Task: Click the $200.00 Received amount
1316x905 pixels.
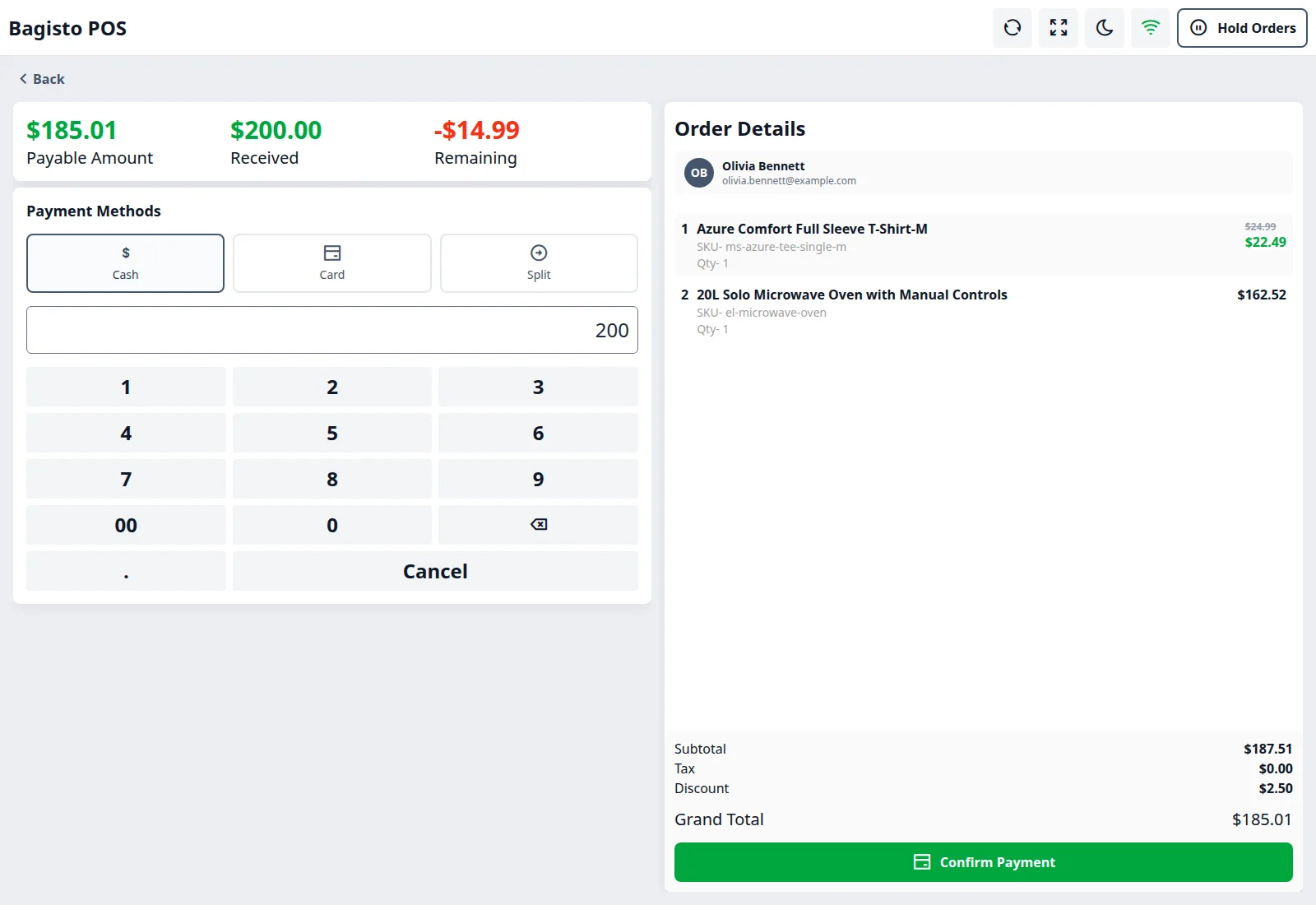Action: 276,130
